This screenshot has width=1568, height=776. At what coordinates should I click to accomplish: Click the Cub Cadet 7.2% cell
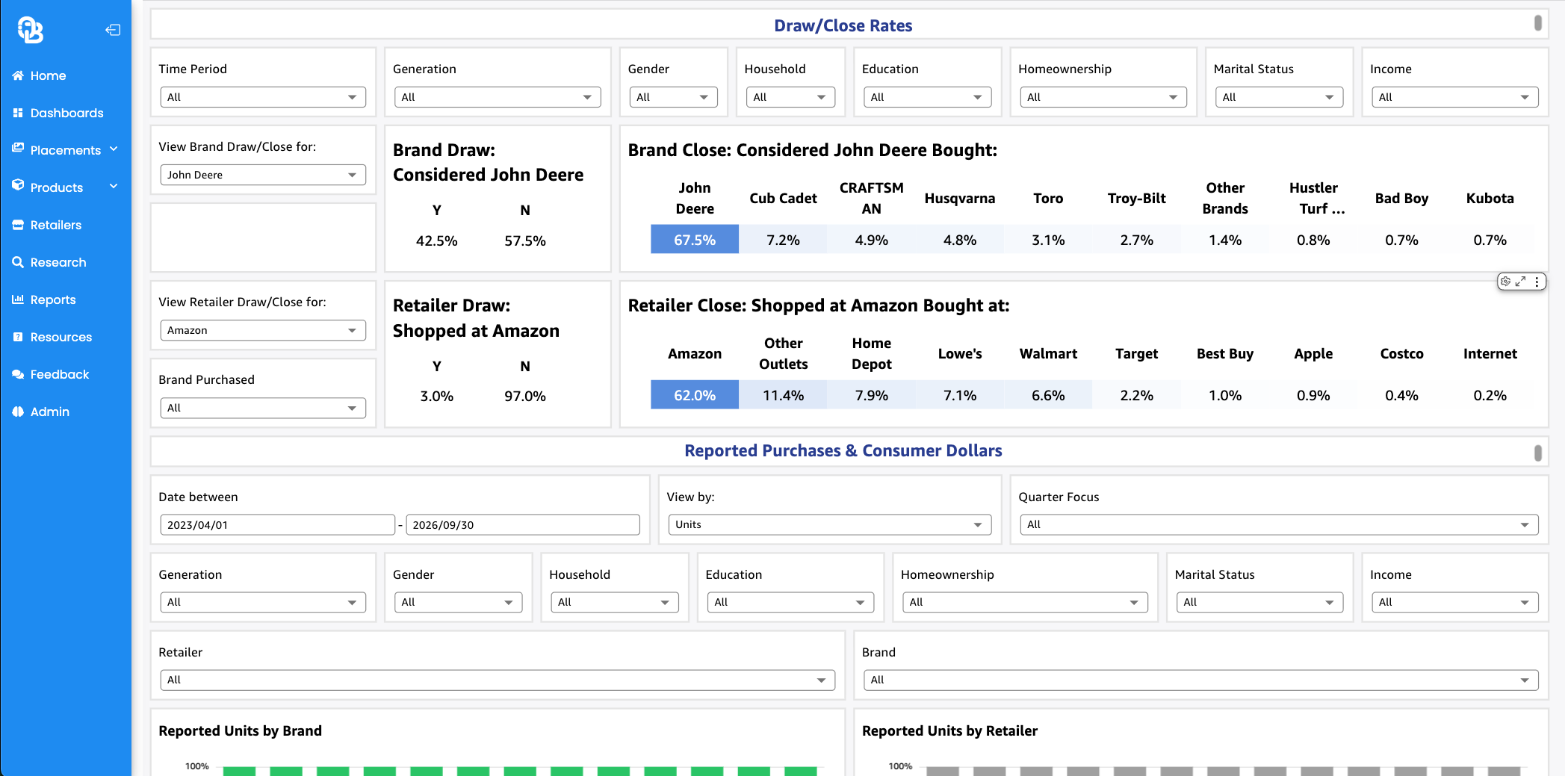783,240
